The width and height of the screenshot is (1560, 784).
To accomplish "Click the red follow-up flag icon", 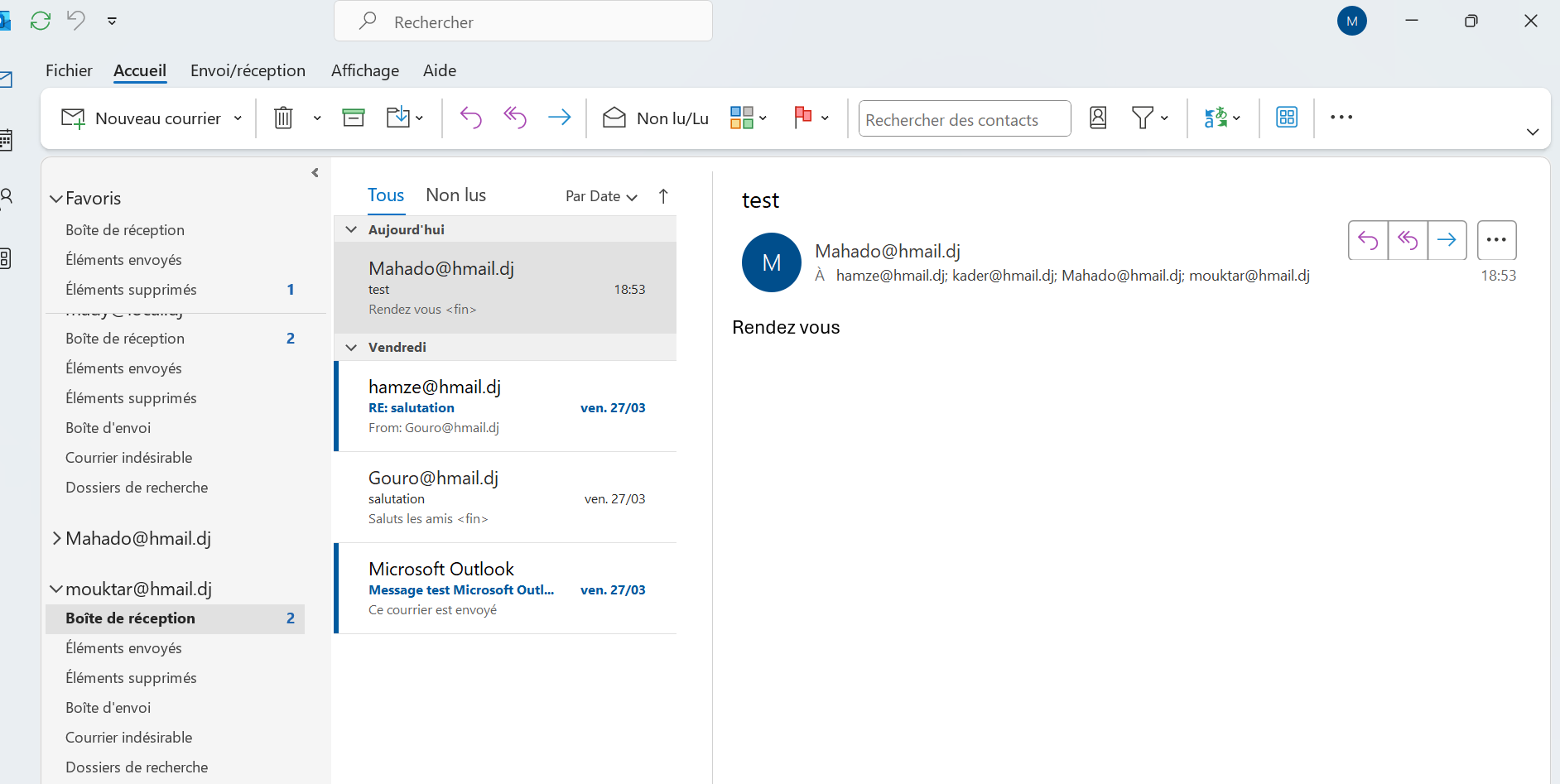I will click(x=802, y=118).
